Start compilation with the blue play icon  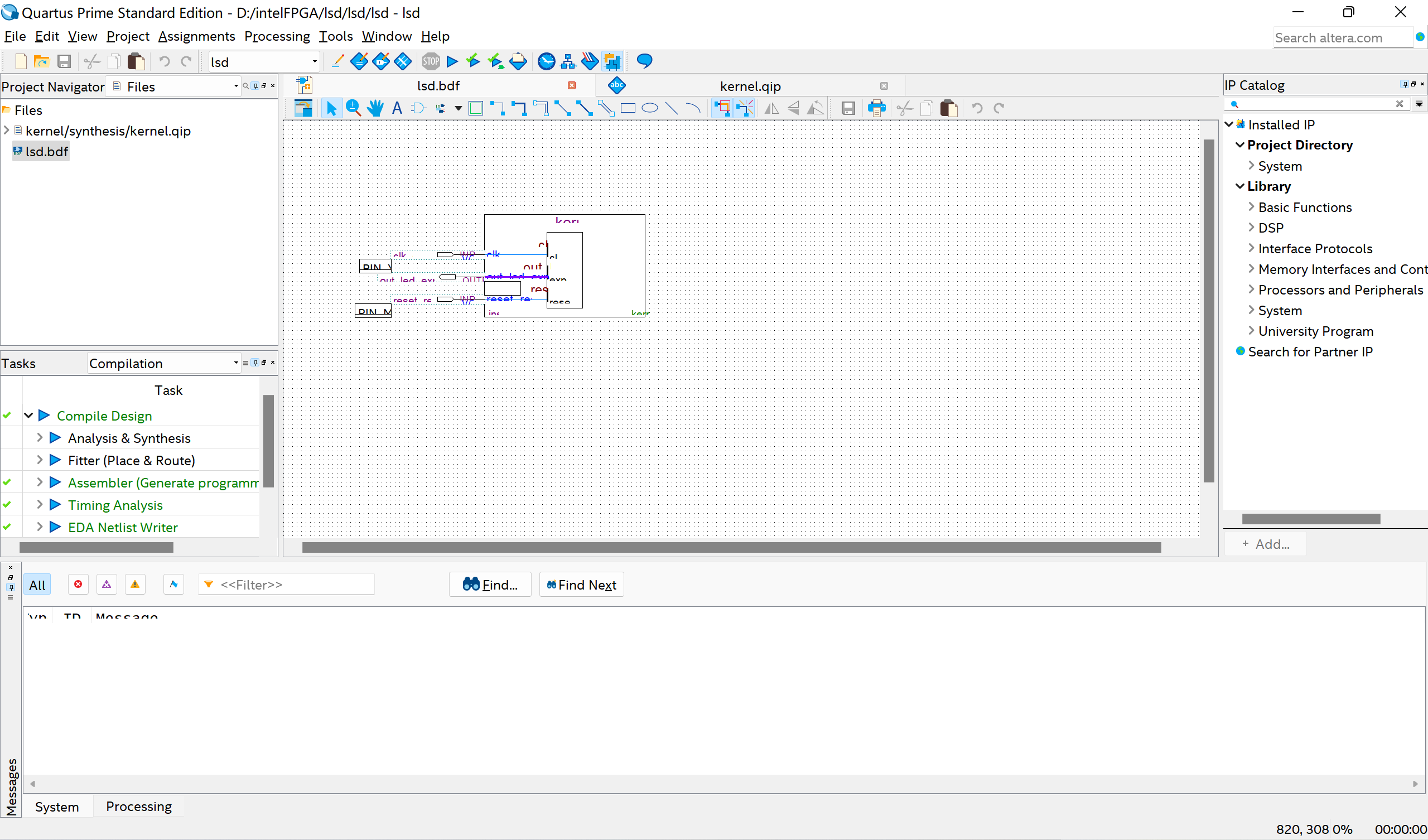(x=452, y=61)
